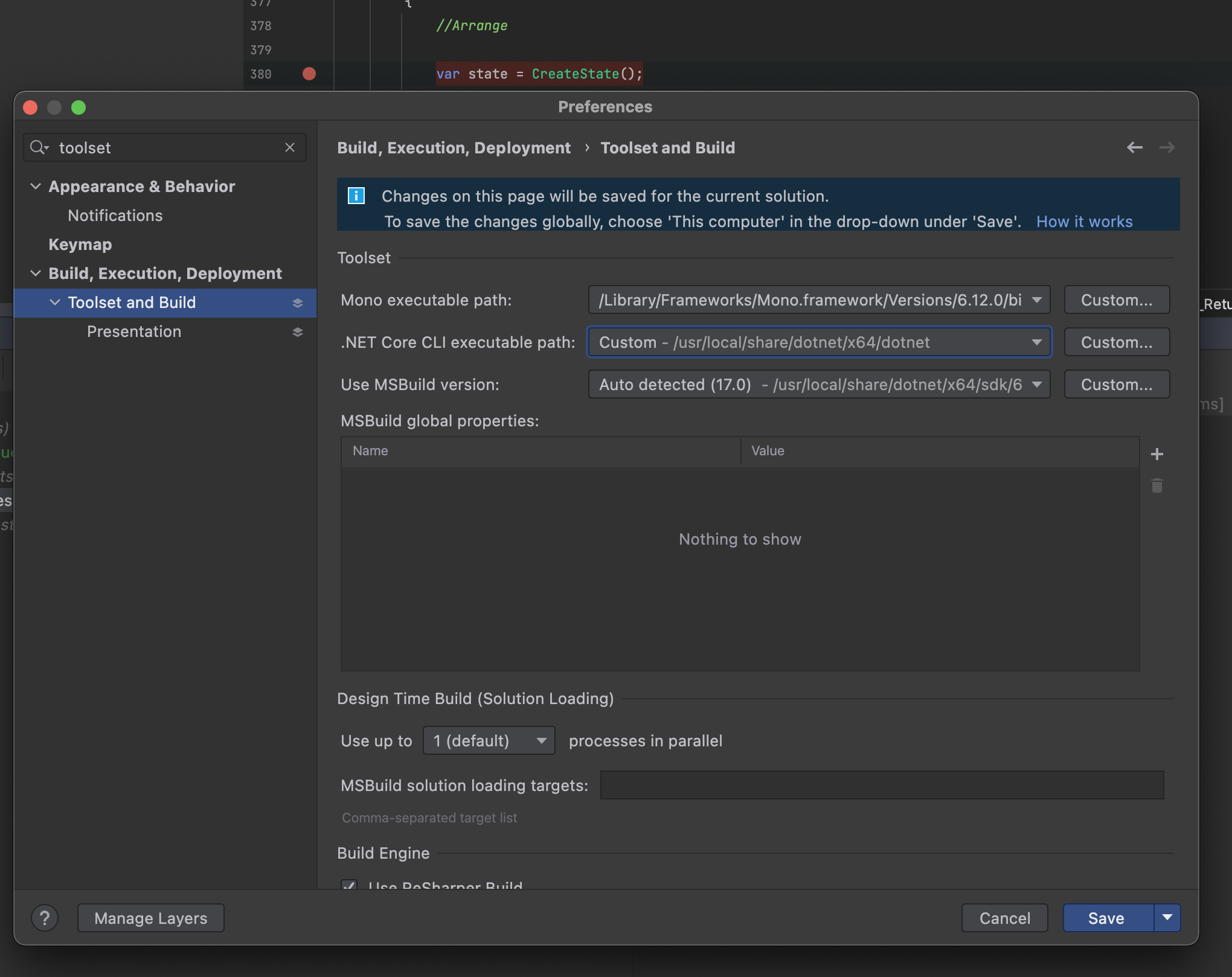Save the preferences changes

click(1108, 918)
